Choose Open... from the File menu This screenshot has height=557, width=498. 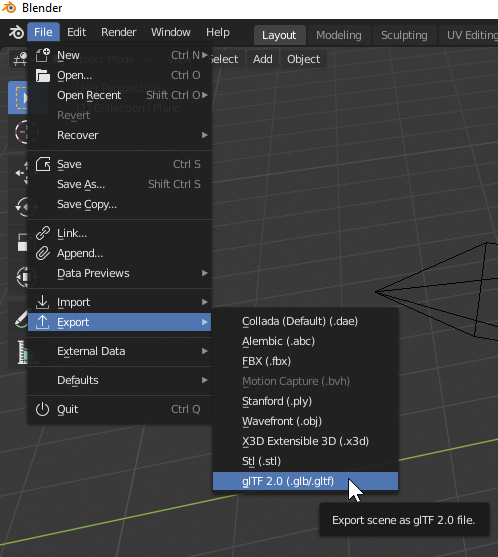[x=120, y=75]
